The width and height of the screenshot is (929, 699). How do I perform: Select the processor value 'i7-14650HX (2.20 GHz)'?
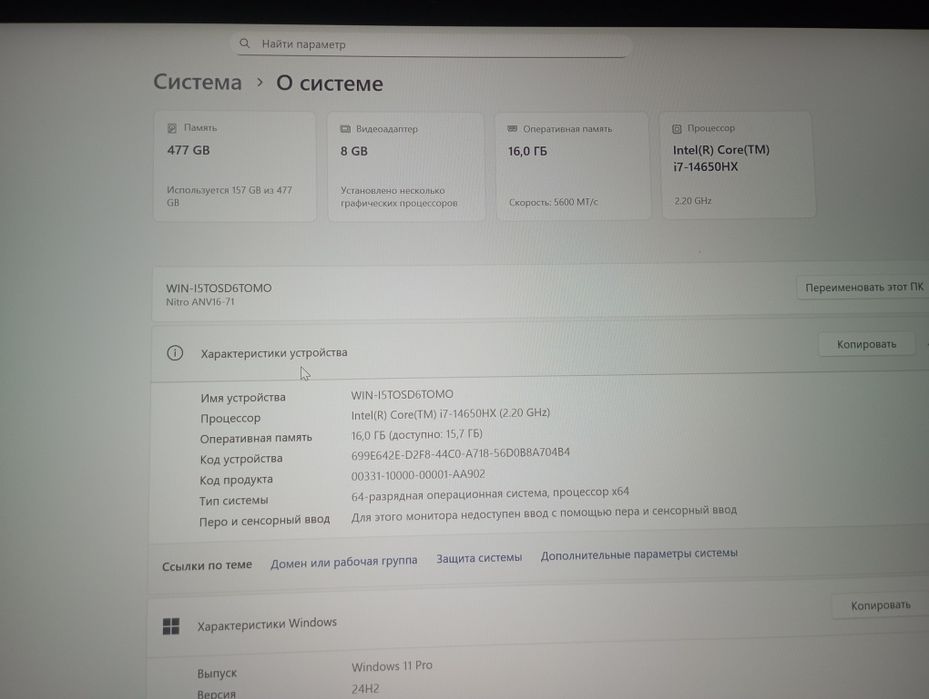tap(450, 413)
